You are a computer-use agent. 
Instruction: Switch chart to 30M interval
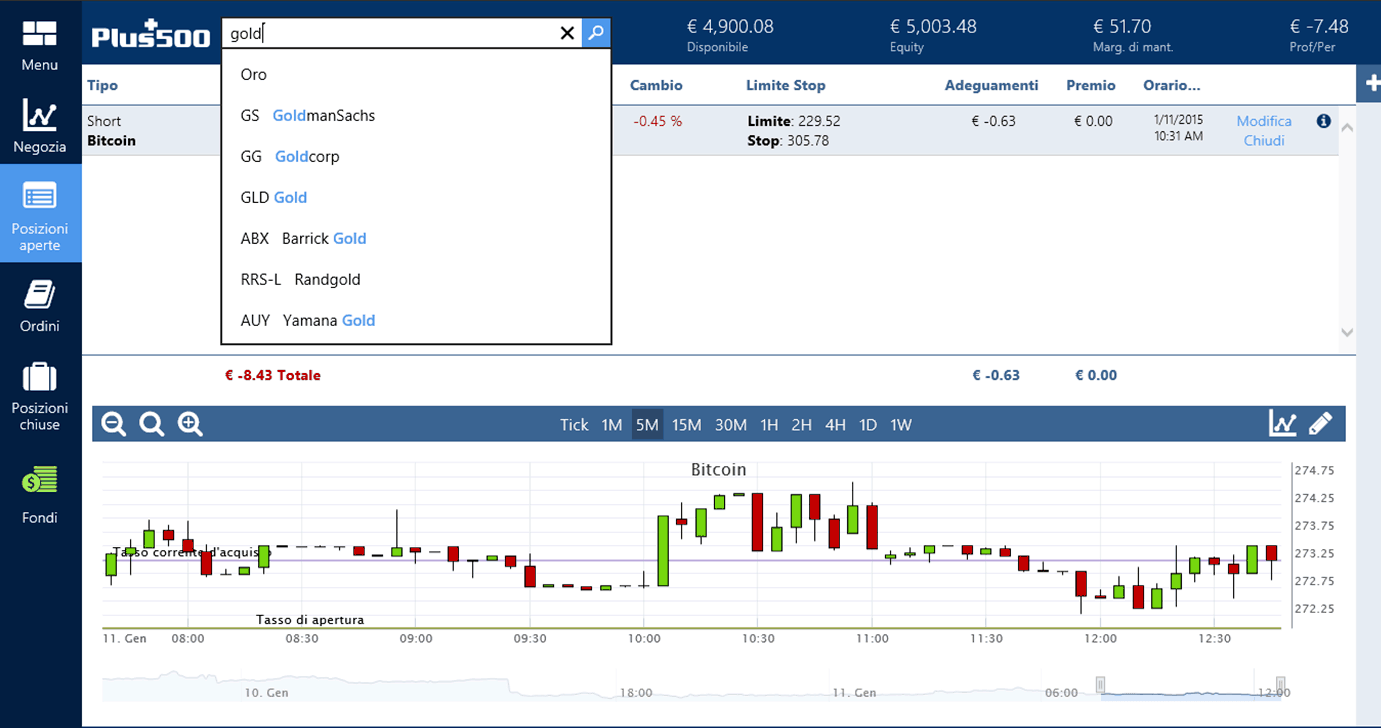[x=731, y=424]
